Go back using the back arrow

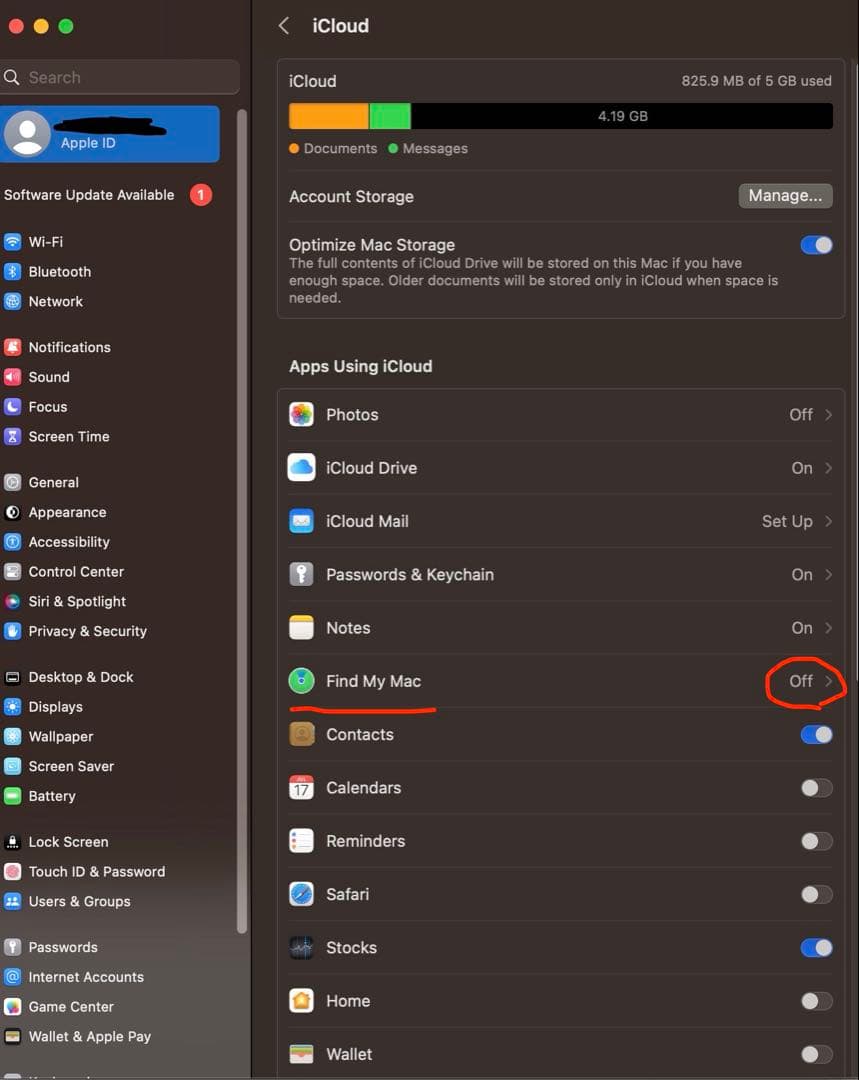click(x=284, y=26)
